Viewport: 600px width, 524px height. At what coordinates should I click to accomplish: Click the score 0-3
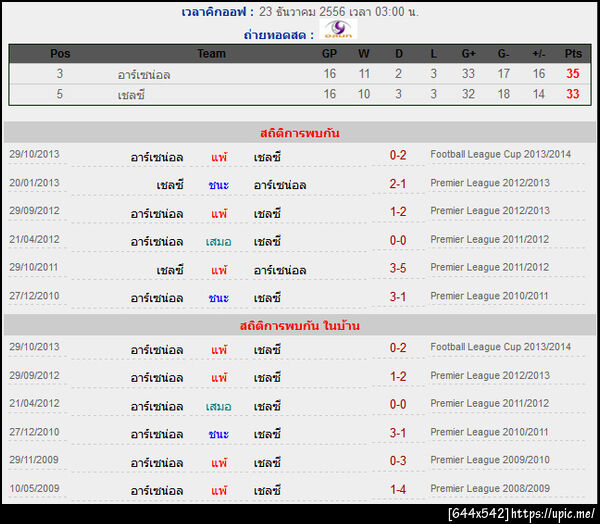point(398,461)
